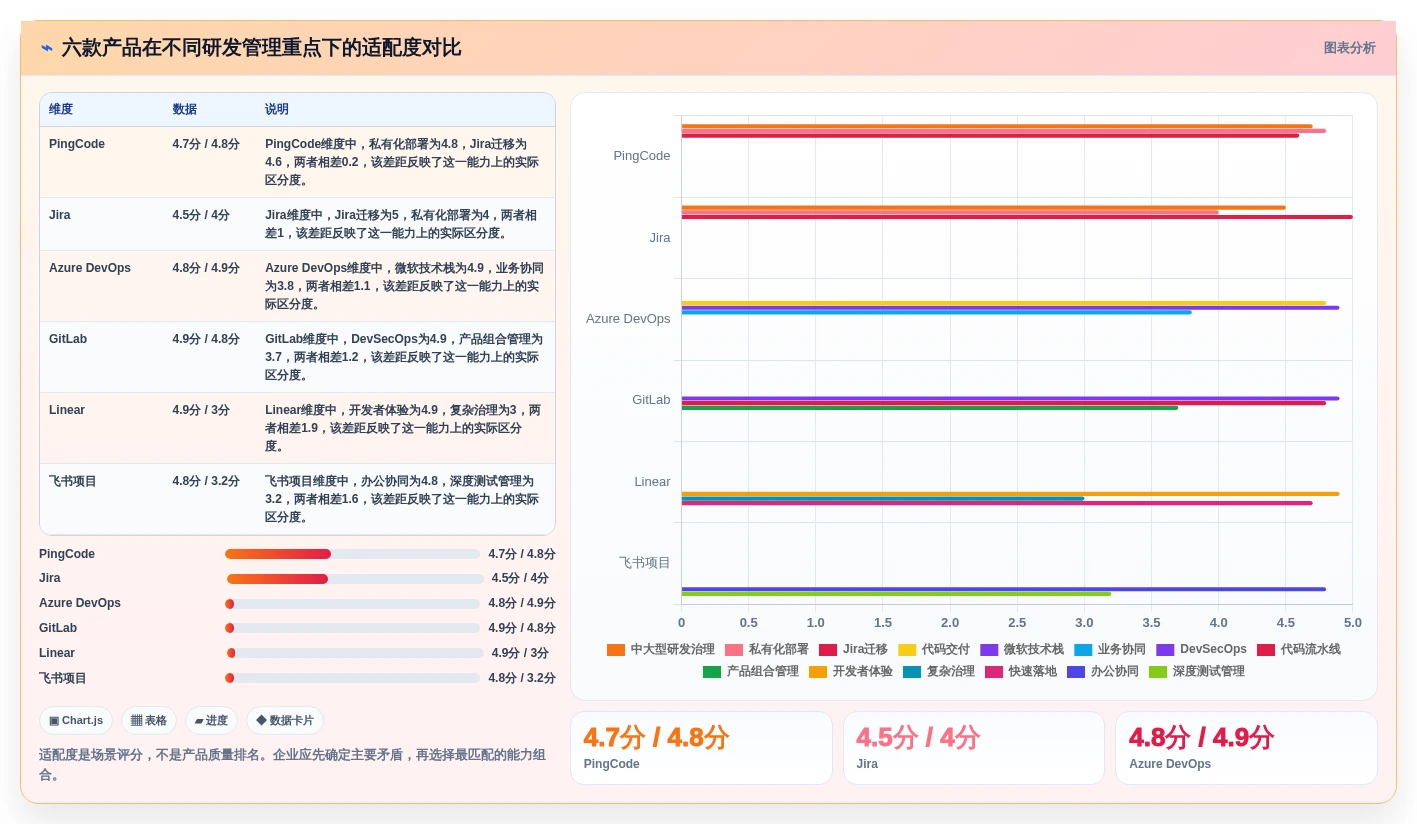Screen dimensions: 1417x824
Task: Select the PingCode table row name
Action: 77,144
